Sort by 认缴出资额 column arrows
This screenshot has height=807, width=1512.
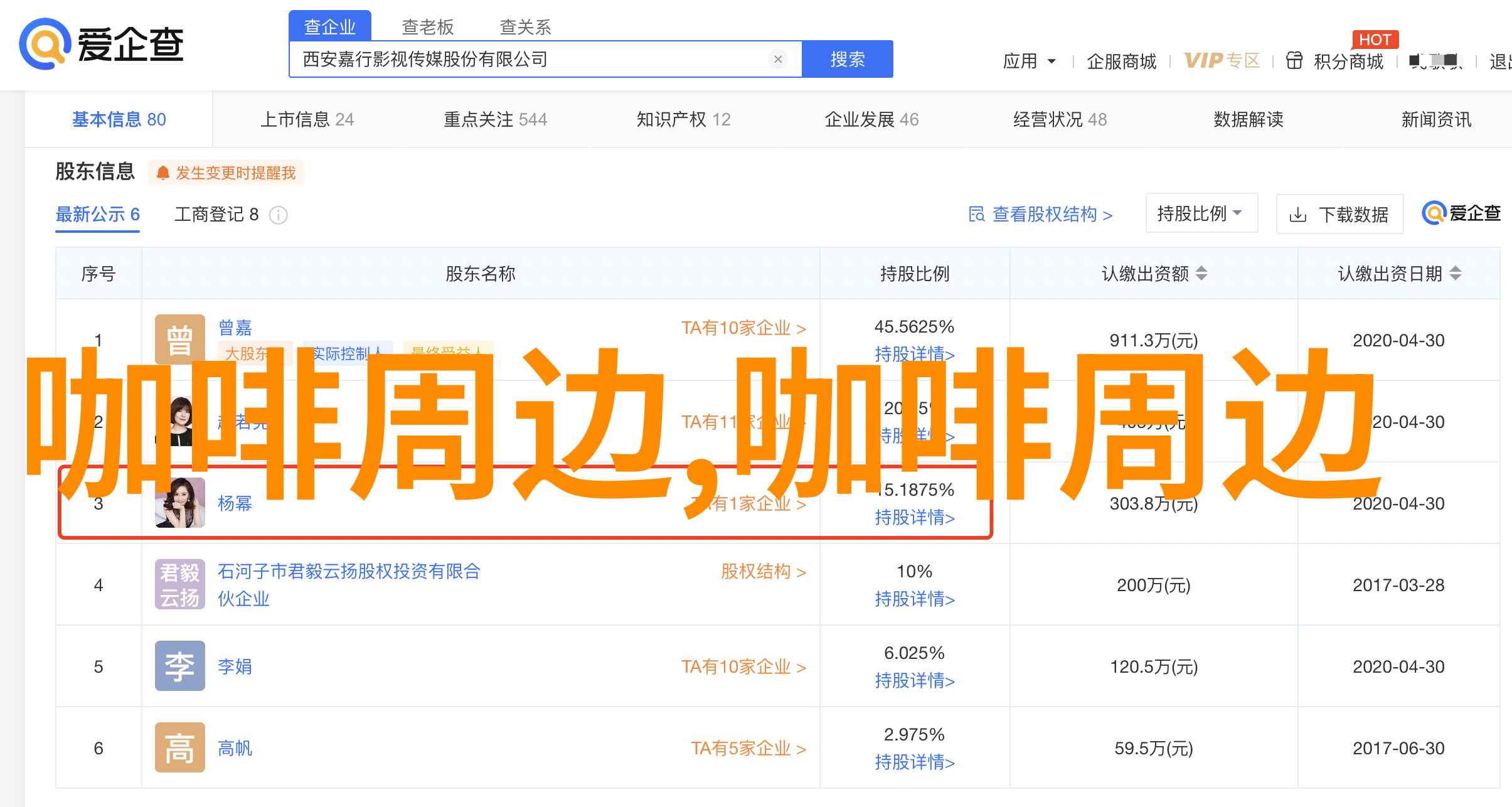click(1201, 274)
